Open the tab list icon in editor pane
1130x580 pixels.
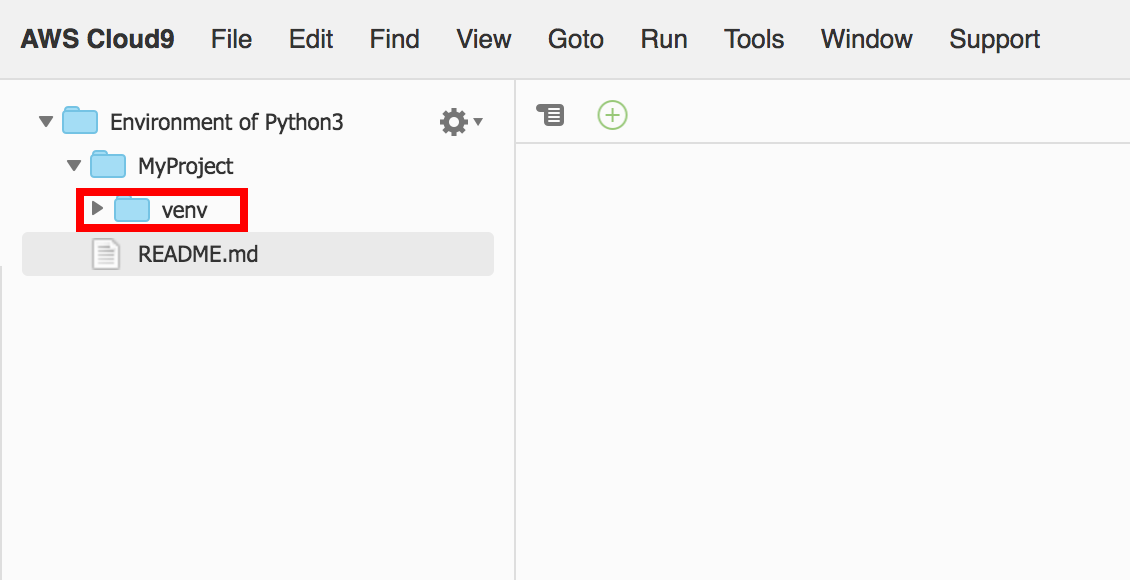tap(548, 114)
